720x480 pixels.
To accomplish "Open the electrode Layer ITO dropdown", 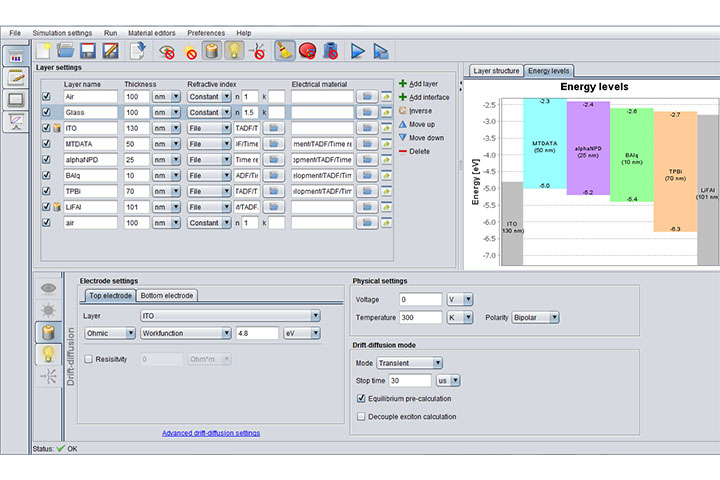I will tap(231, 316).
